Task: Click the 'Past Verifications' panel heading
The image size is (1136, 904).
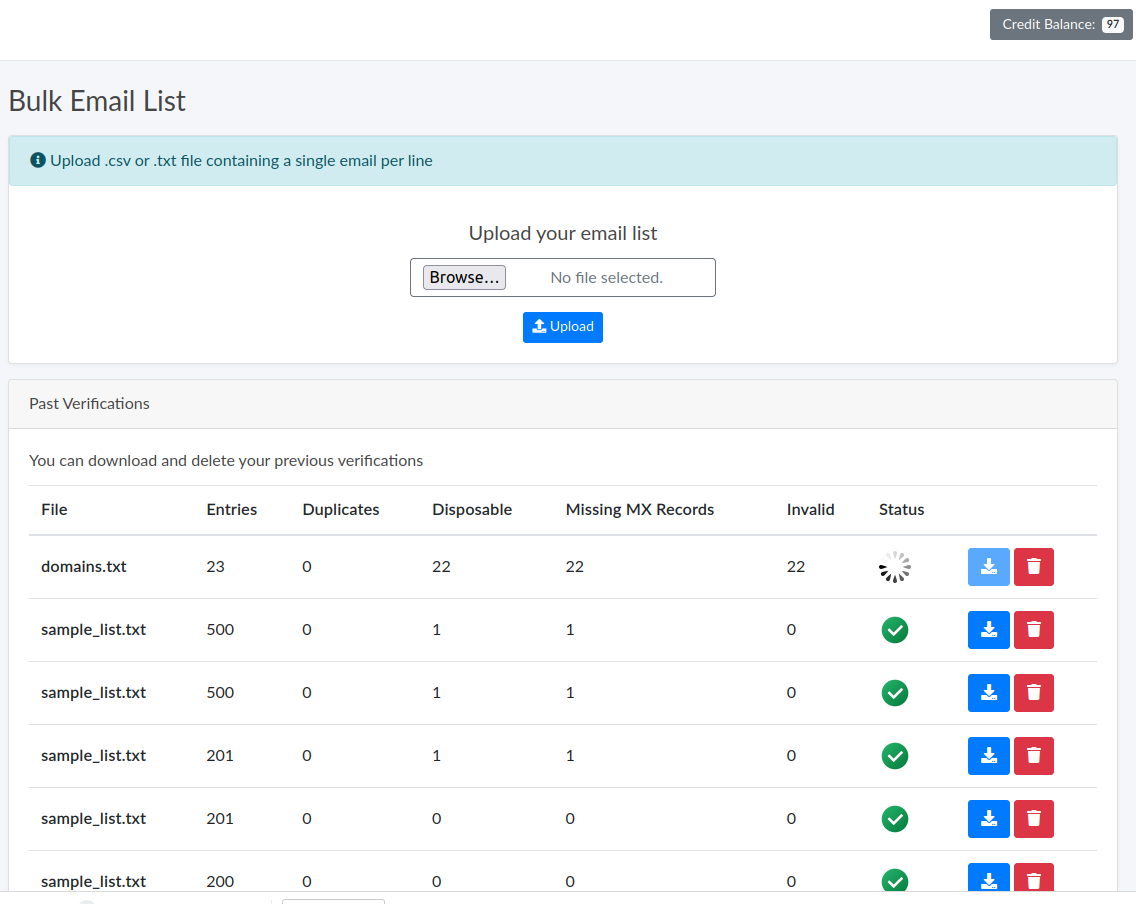Action: coord(89,403)
